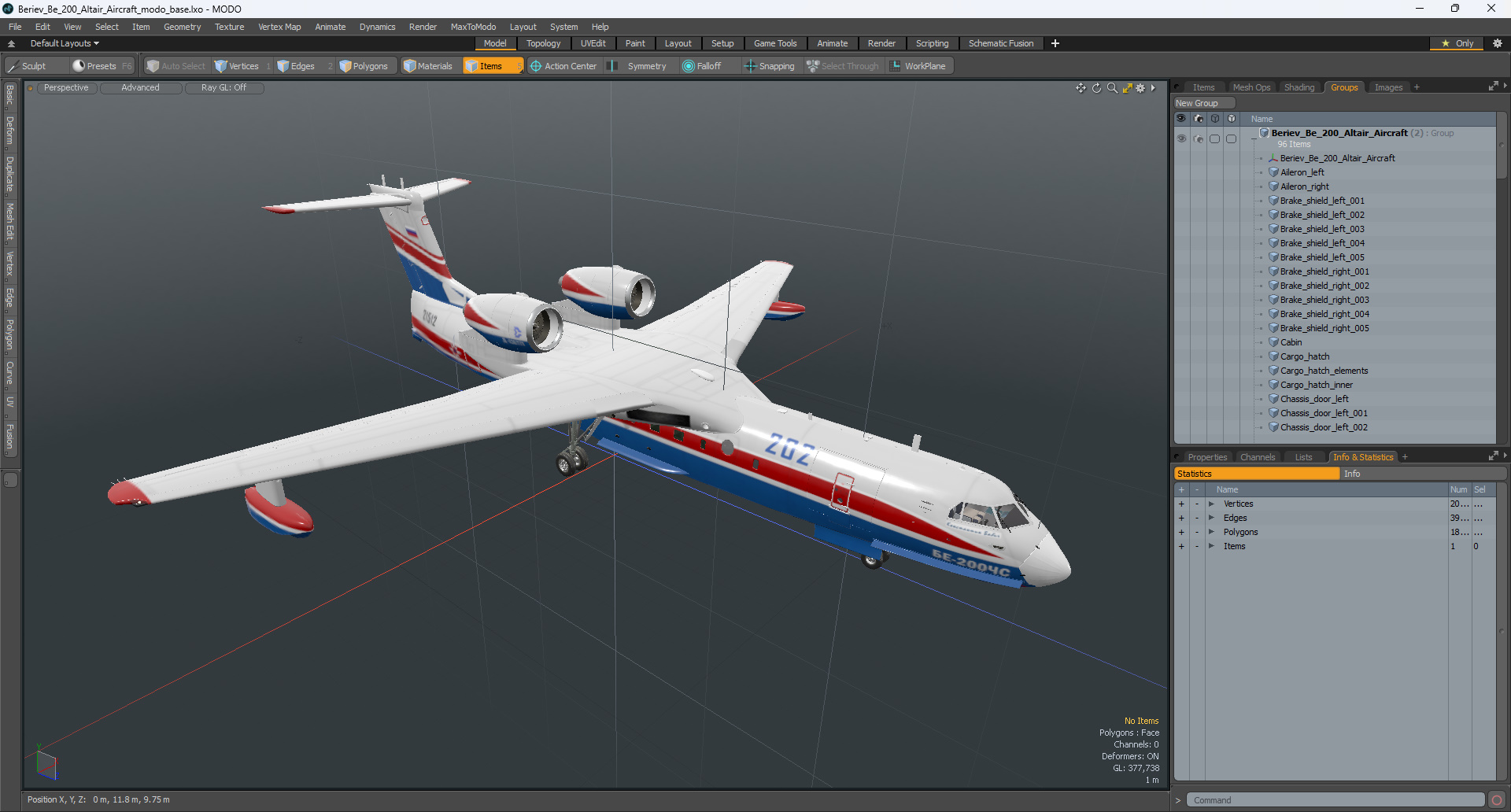The width and height of the screenshot is (1511, 812).
Task: Select Brake_shield_right_003 item
Action: click(x=1324, y=300)
